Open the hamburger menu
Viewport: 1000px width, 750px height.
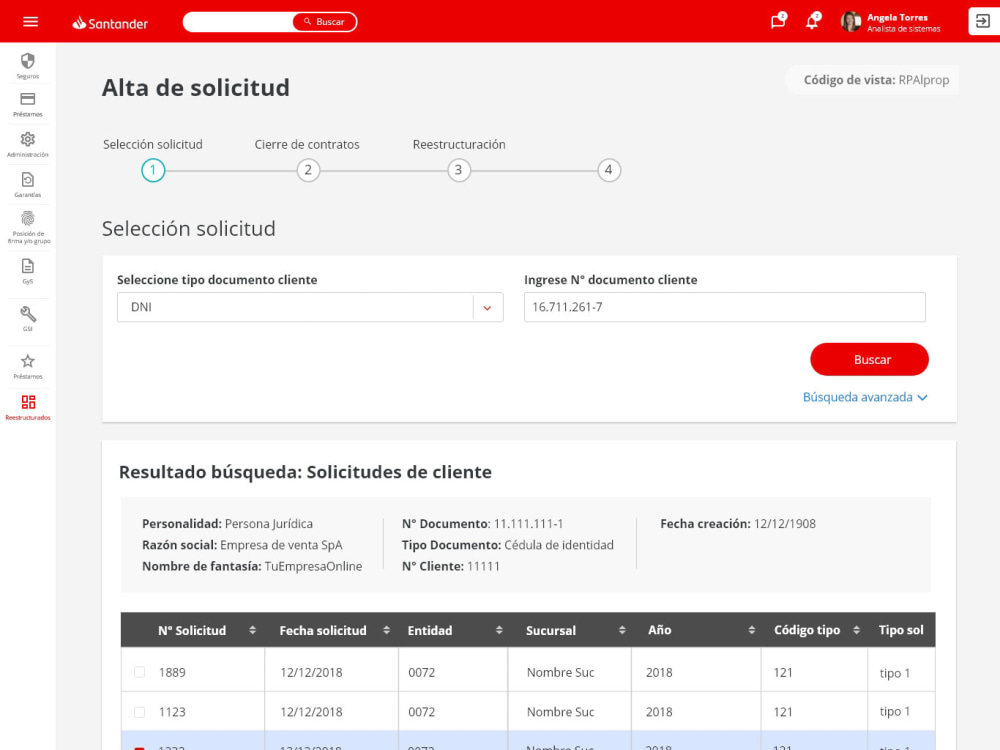click(x=30, y=22)
